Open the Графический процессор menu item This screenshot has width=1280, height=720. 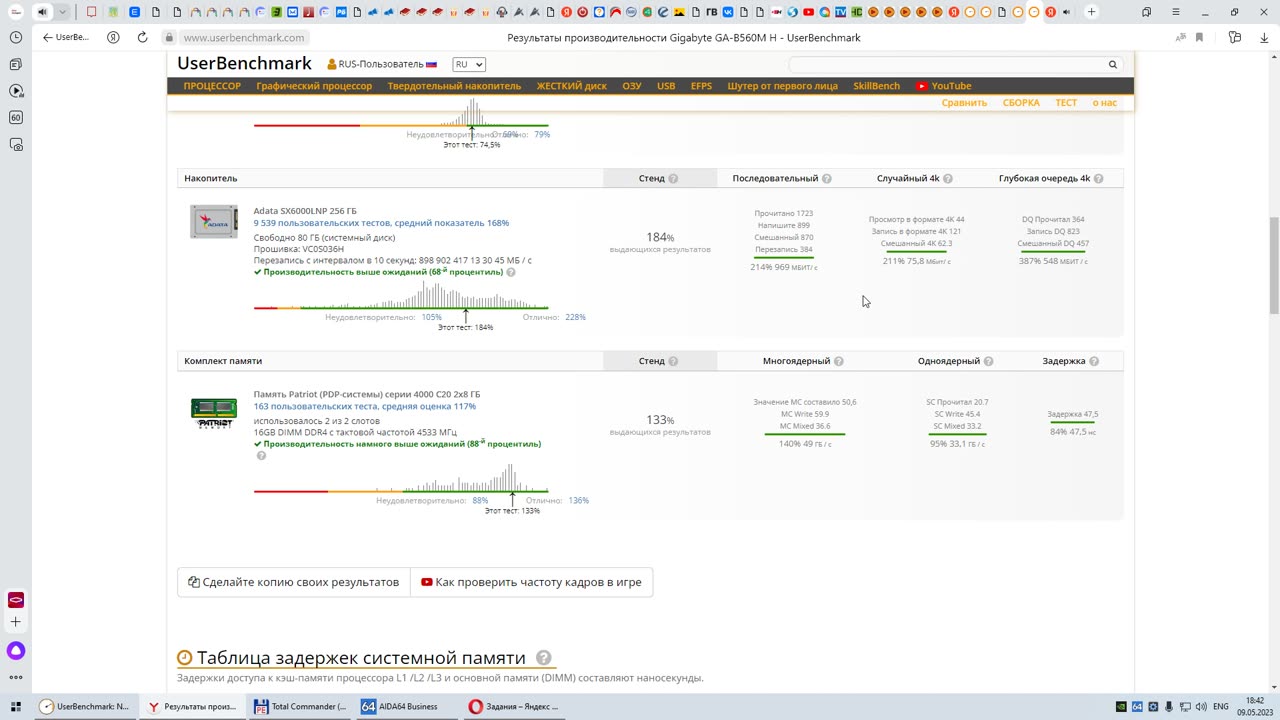click(314, 86)
